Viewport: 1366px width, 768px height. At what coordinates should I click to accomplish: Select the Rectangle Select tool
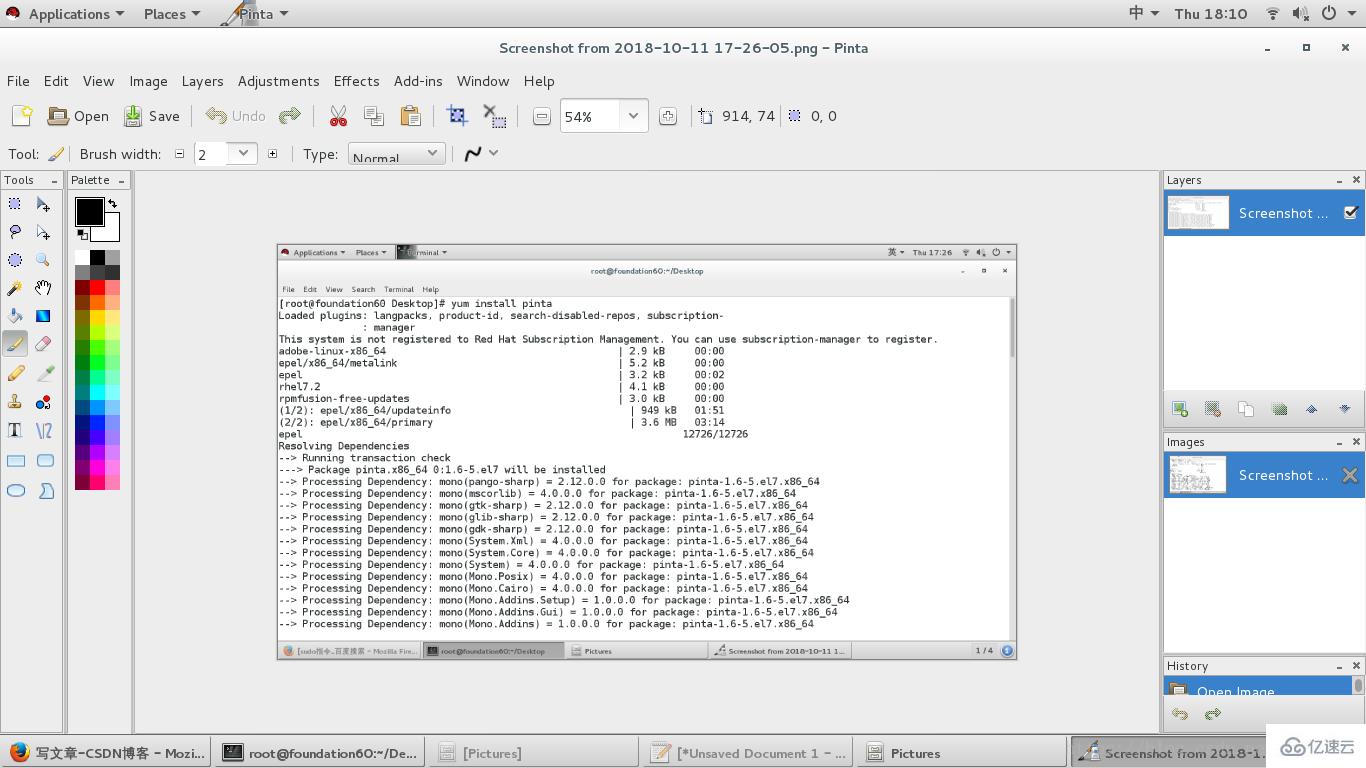[15, 204]
